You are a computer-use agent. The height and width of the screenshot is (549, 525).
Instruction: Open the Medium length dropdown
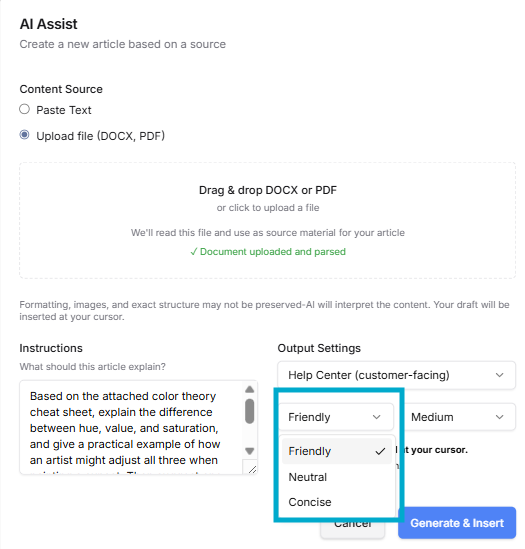[x=459, y=417]
